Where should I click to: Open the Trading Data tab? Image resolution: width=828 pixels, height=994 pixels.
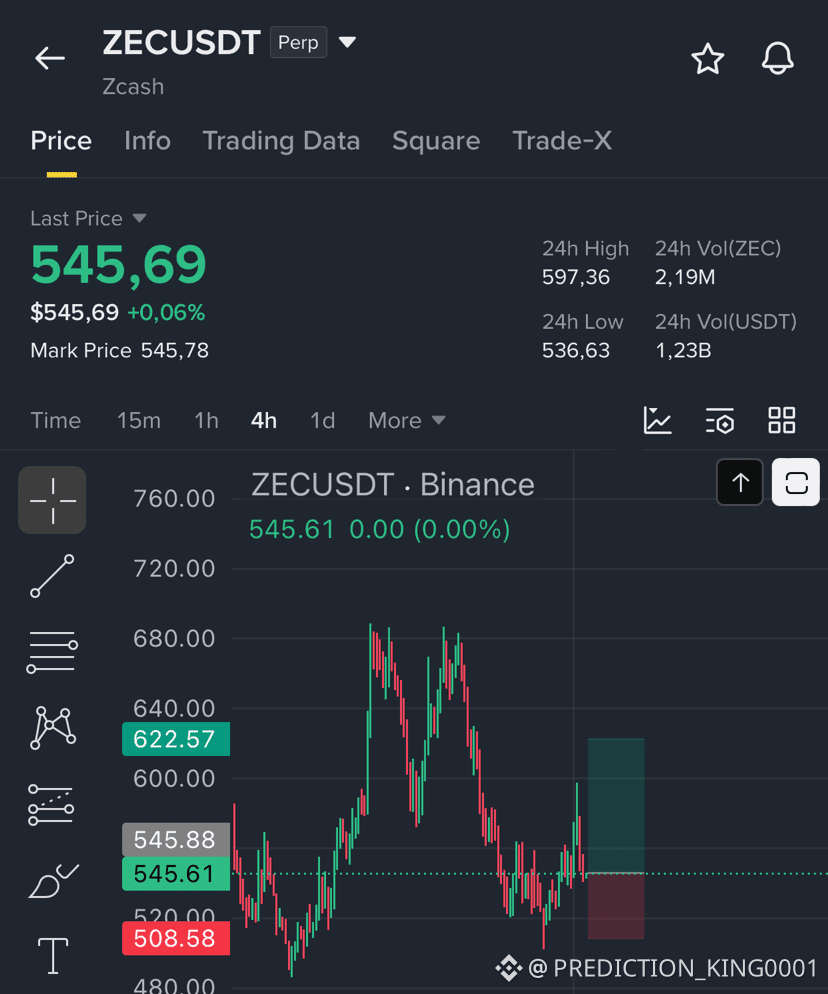281,141
